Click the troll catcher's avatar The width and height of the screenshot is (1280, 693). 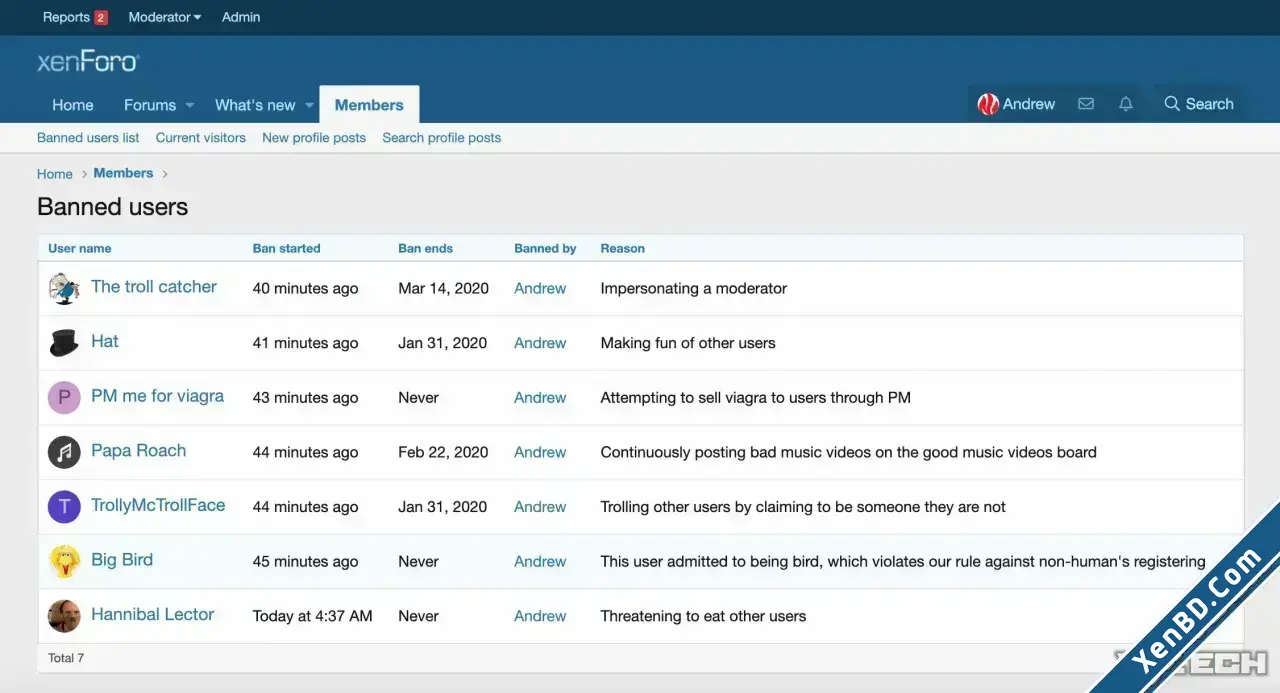point(64,288)
